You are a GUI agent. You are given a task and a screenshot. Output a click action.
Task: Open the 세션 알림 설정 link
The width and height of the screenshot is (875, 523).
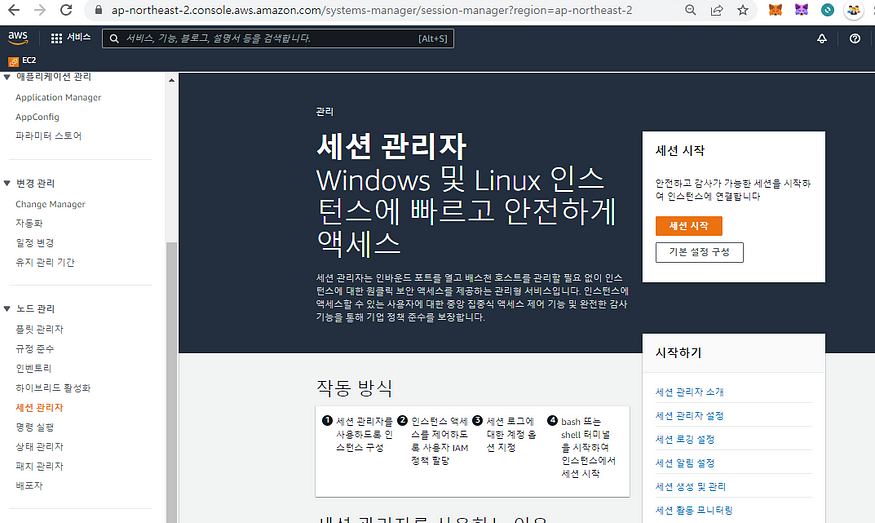pyautogui.click(x=685, y=463)
